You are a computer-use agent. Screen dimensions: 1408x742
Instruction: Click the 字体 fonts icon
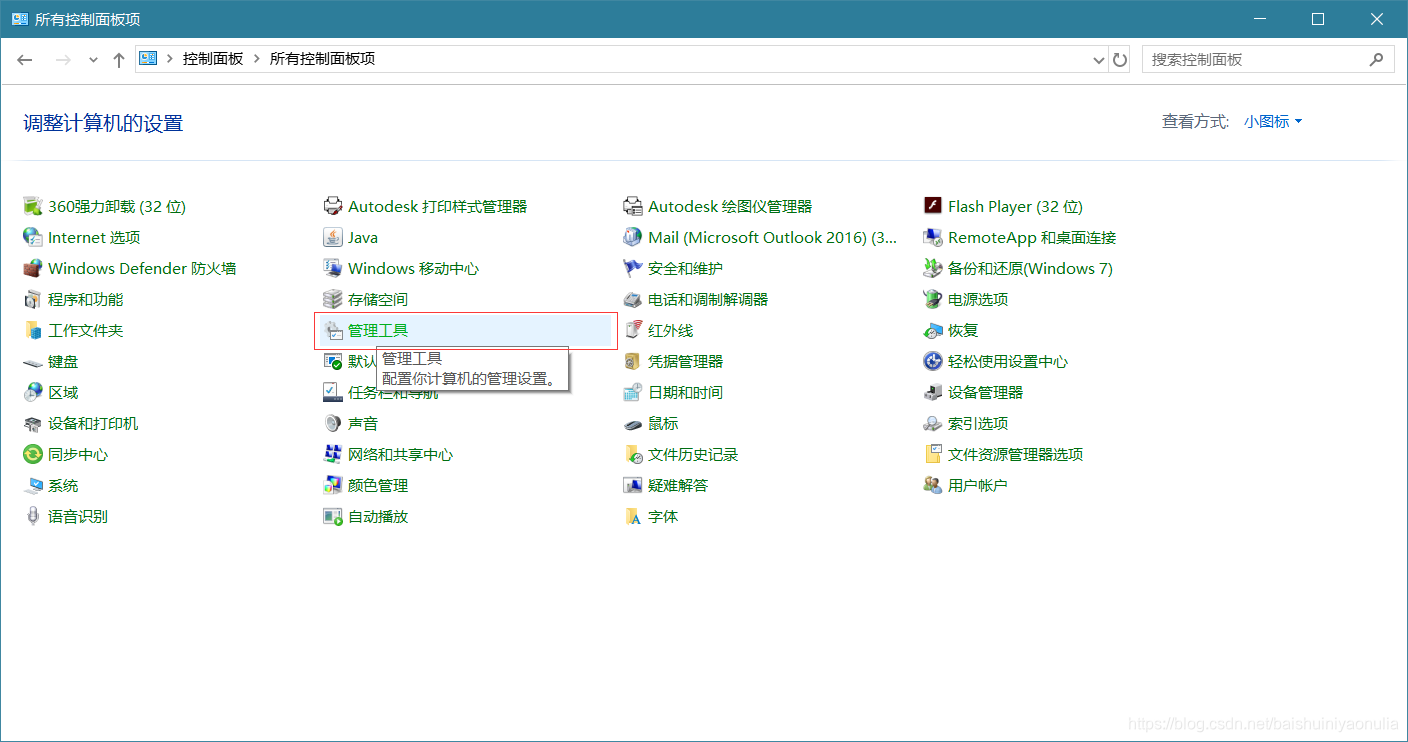coord(633,516)
